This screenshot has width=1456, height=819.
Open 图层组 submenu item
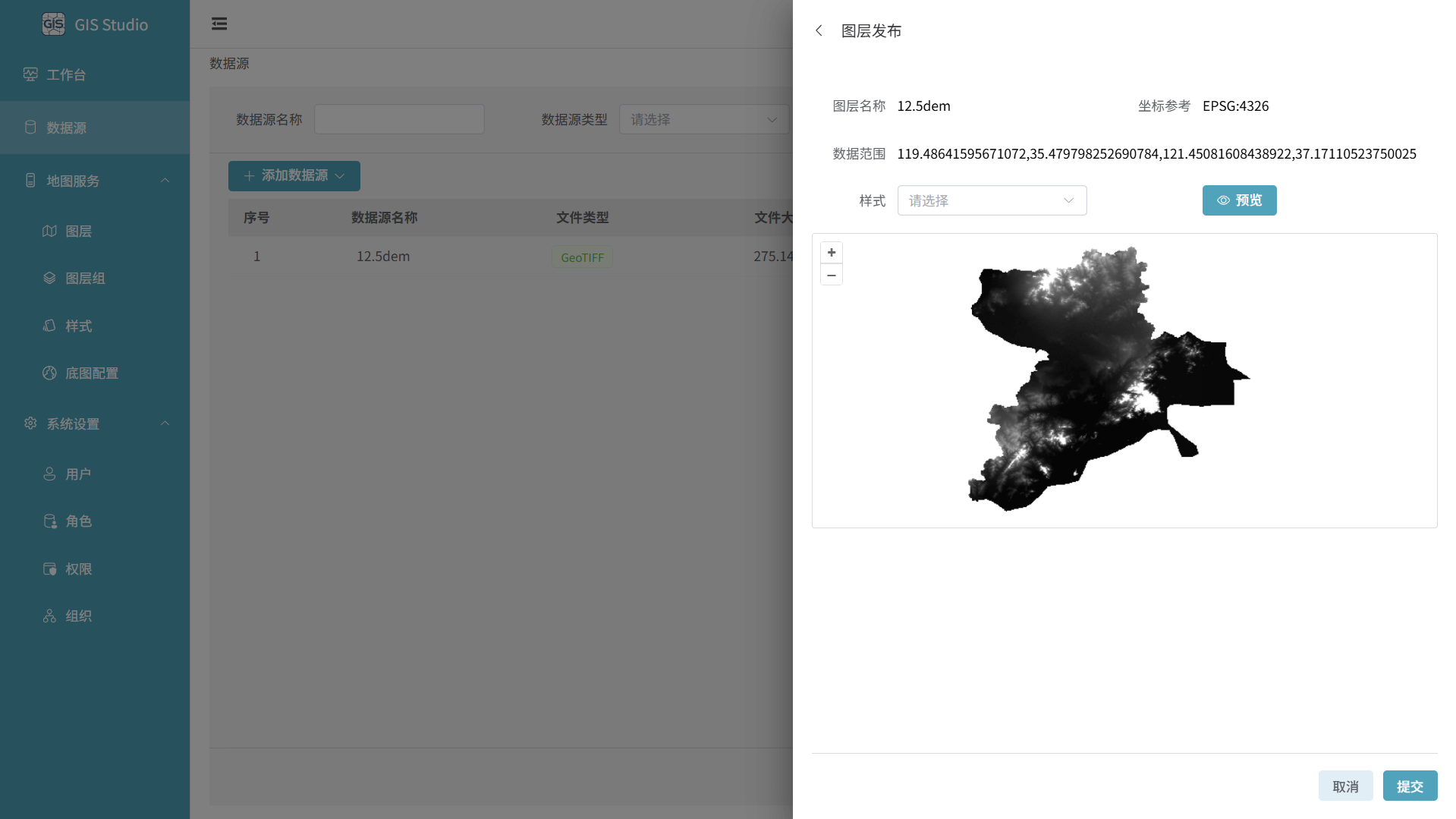[95, 278]
